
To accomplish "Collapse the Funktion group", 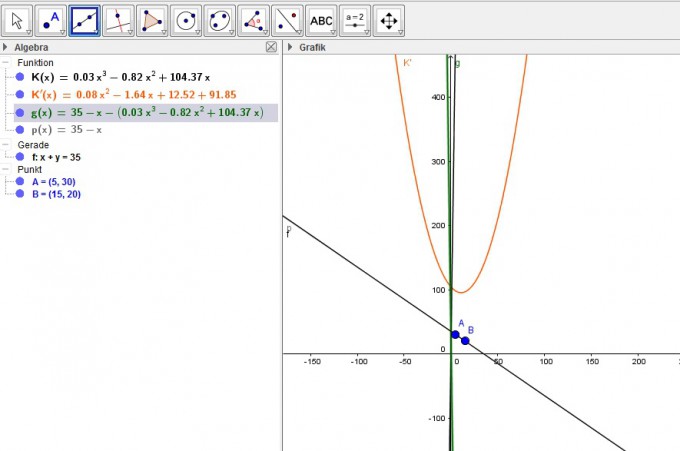I will coord(8,62).
